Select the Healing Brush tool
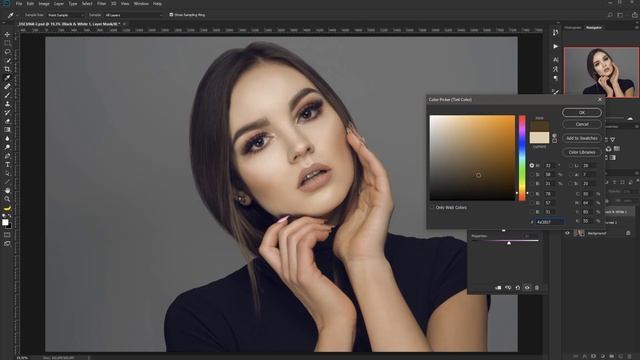 [x=7, y=87]
